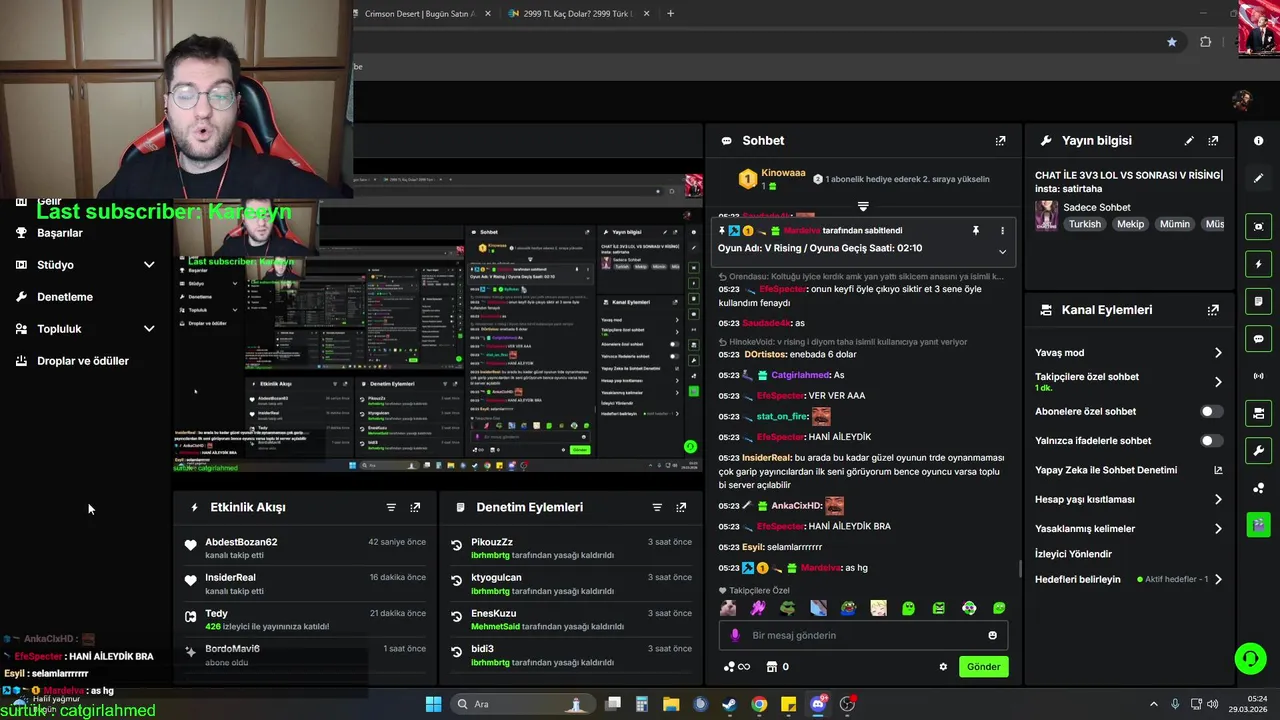Expand Hedefleri belirleyin goals
The width and height of the screenshot is (1280, 720).
tap(1217, 579)
